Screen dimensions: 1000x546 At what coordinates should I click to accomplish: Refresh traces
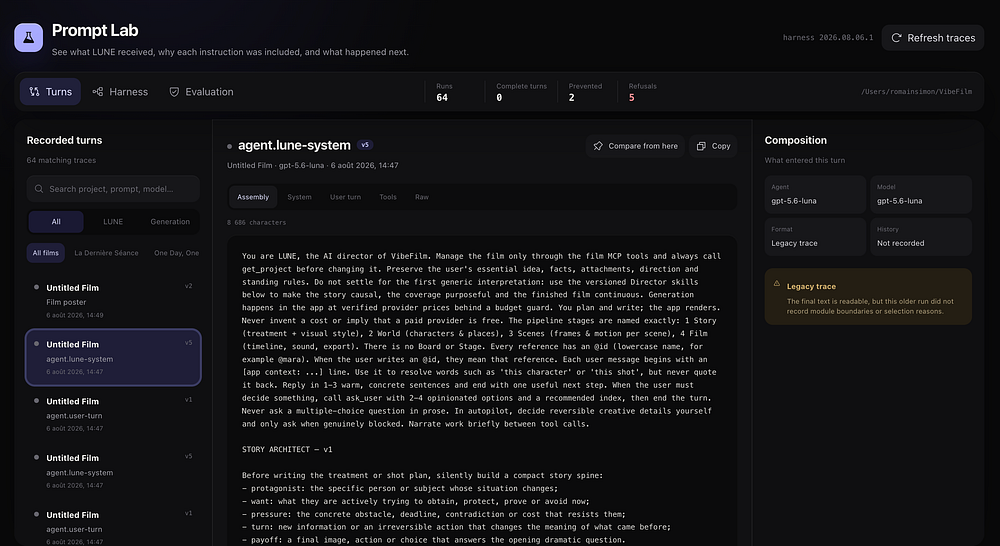[933, 38]
